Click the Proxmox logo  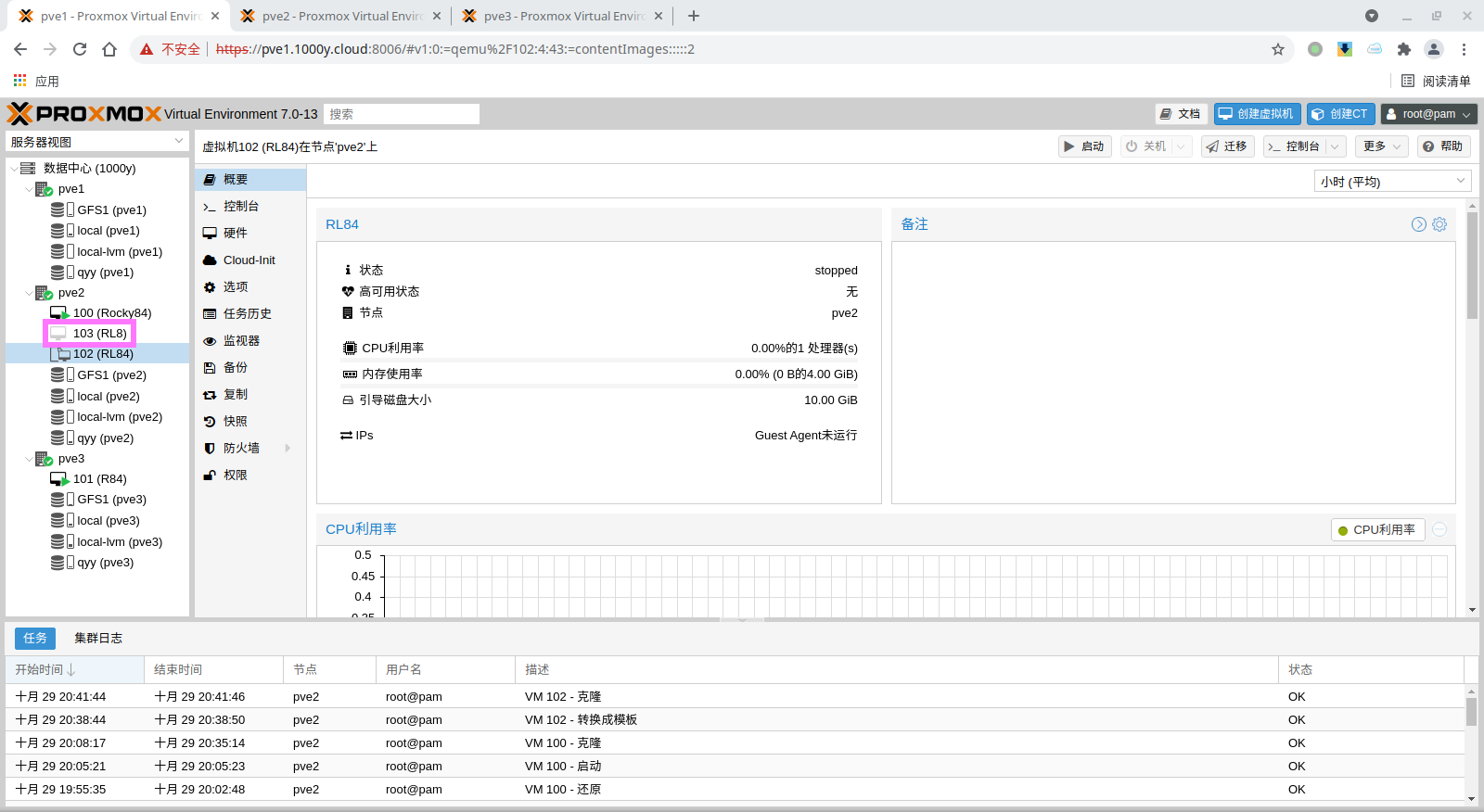coord(84,114)
